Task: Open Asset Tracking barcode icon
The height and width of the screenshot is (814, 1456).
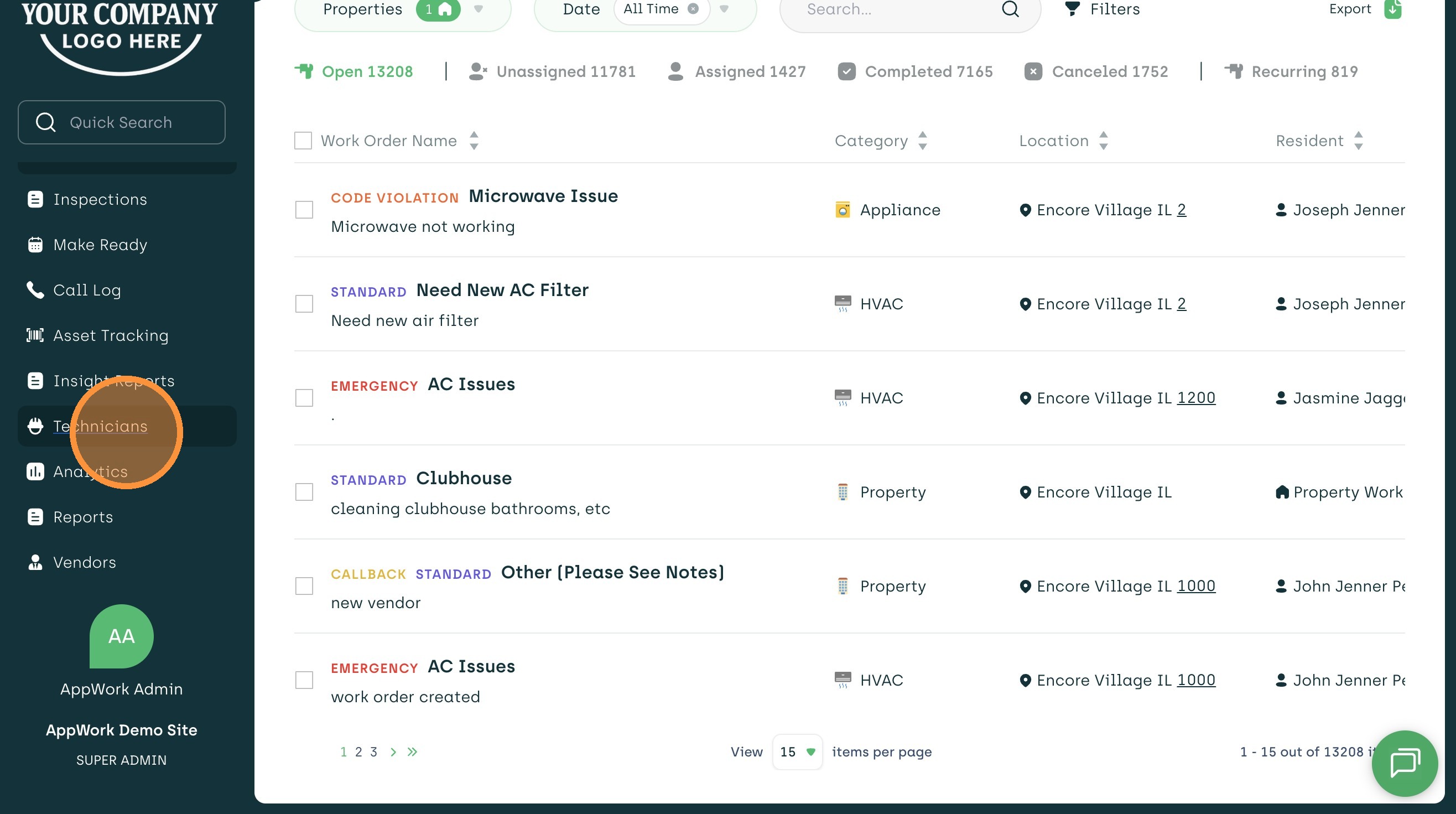Action: point(35,335)
